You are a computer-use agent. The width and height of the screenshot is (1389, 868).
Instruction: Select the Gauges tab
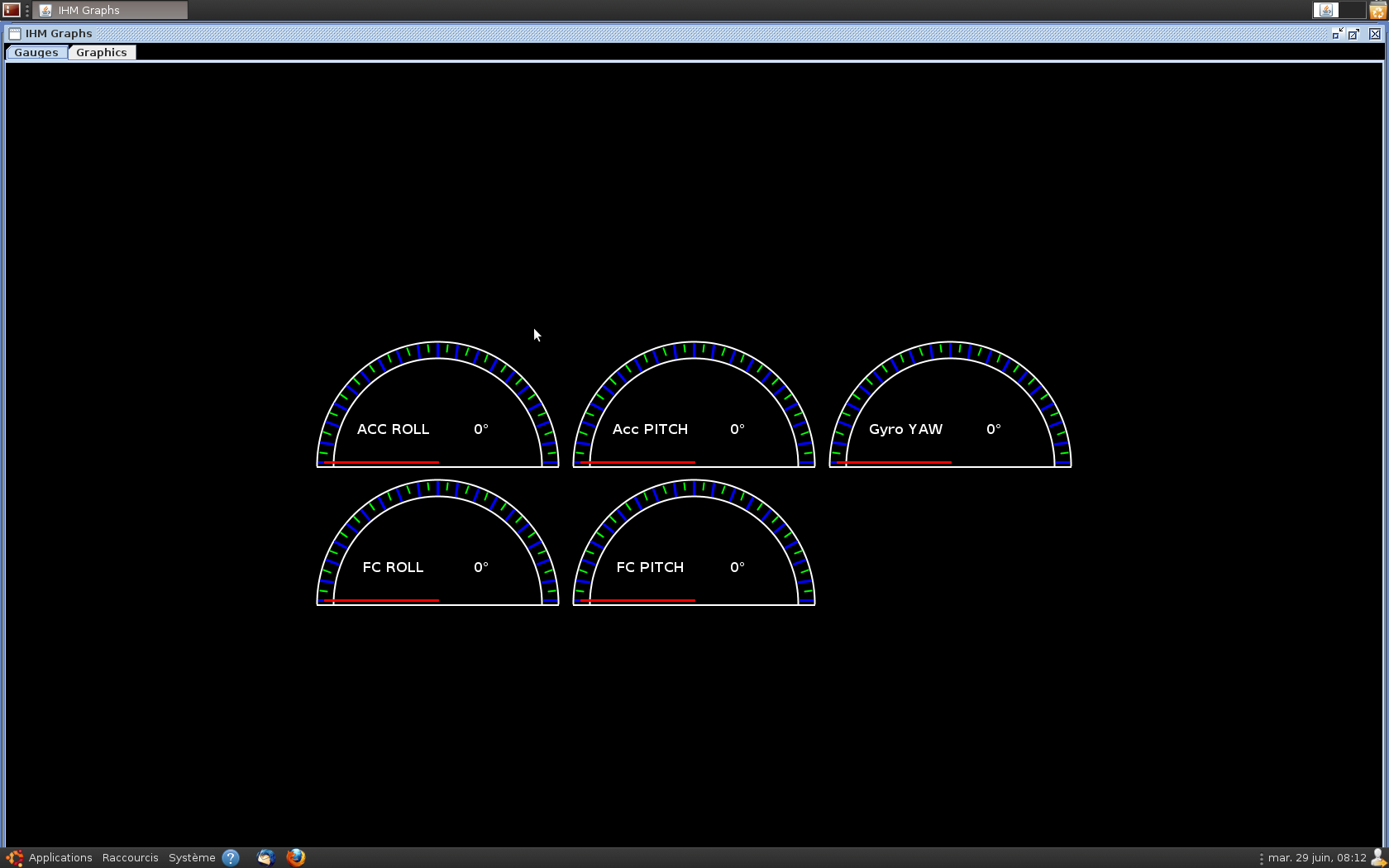pos(36,52)
